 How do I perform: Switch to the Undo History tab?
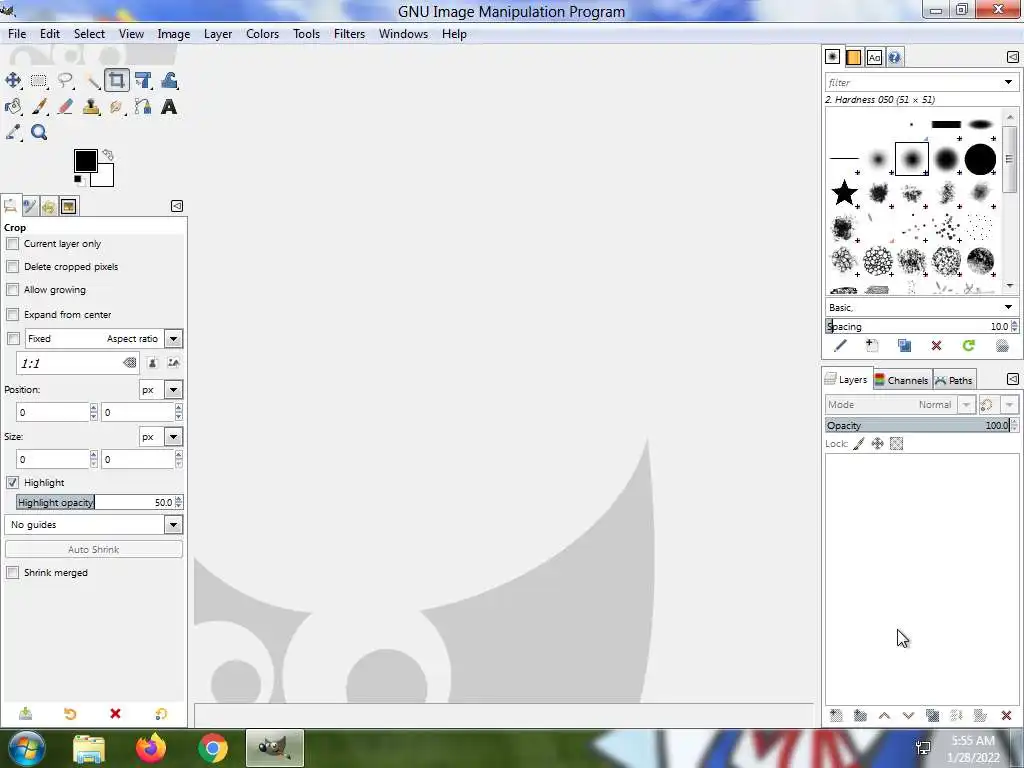point(48,207)
